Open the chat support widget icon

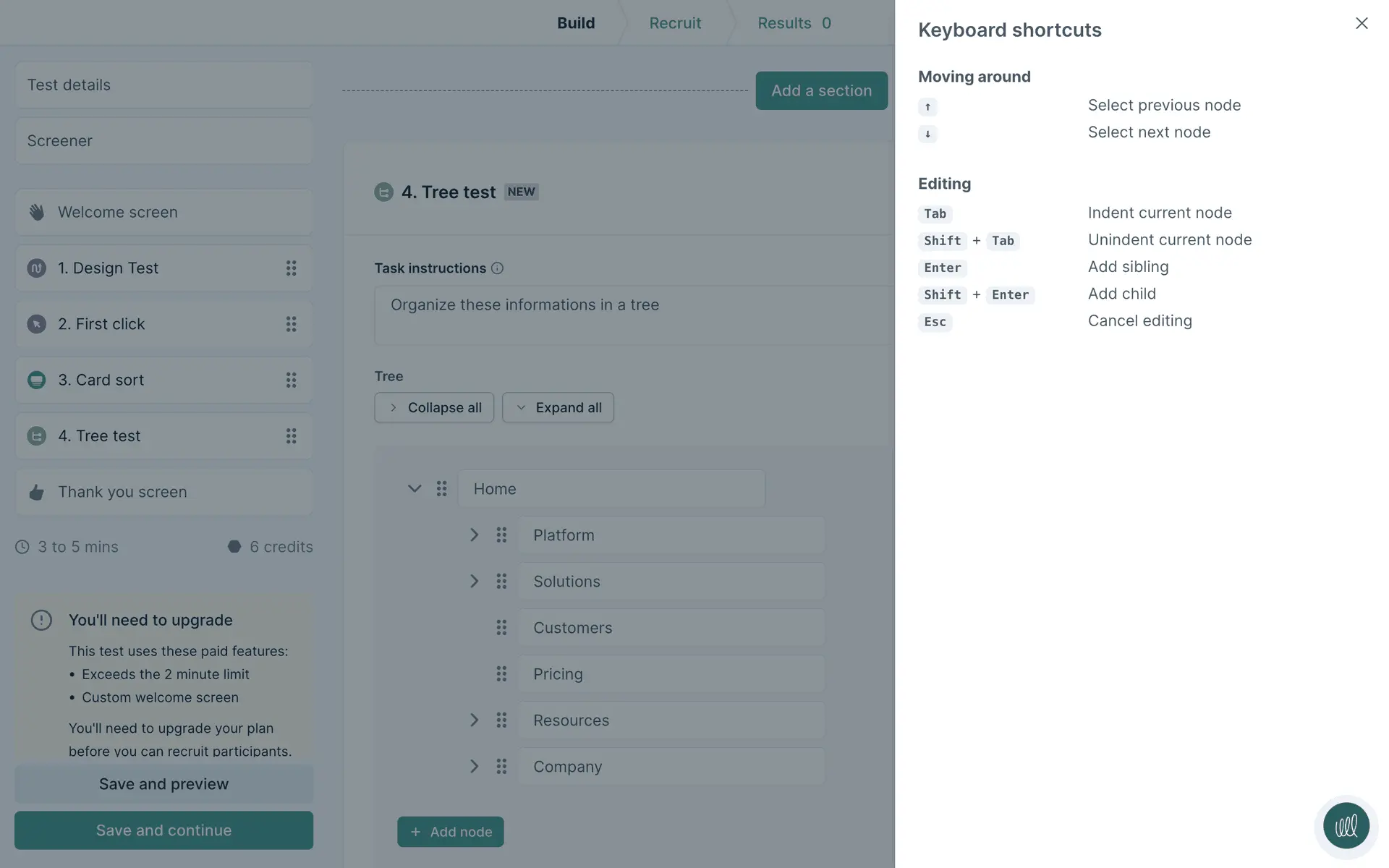[1345, 825]
